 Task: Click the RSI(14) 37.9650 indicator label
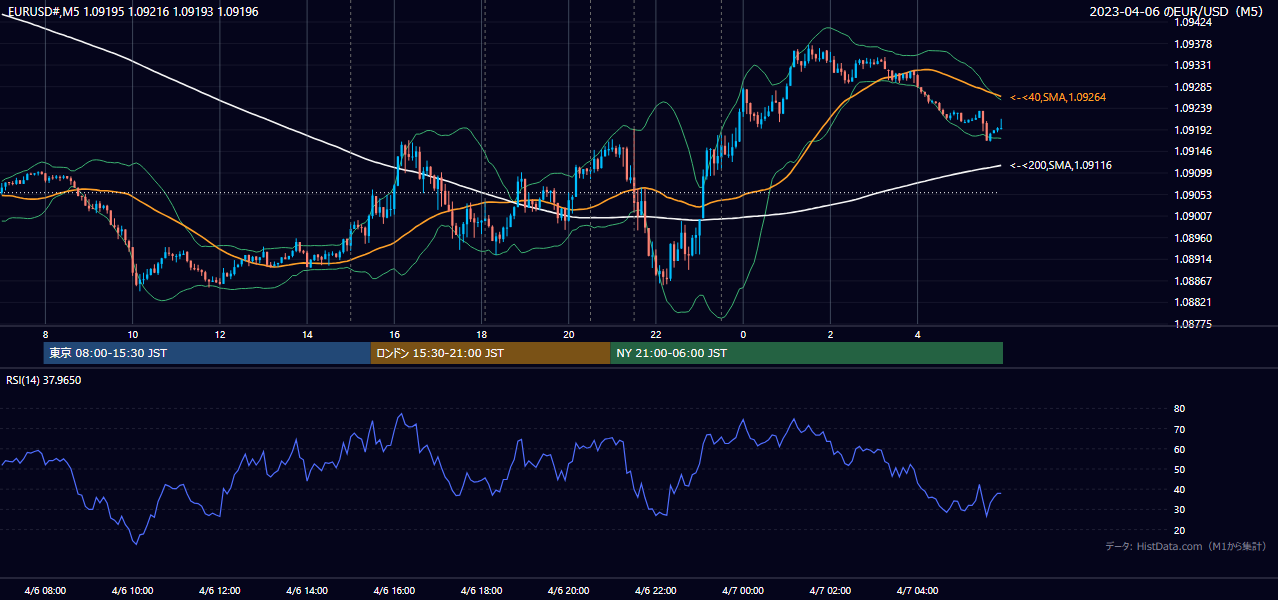[44, 380]
